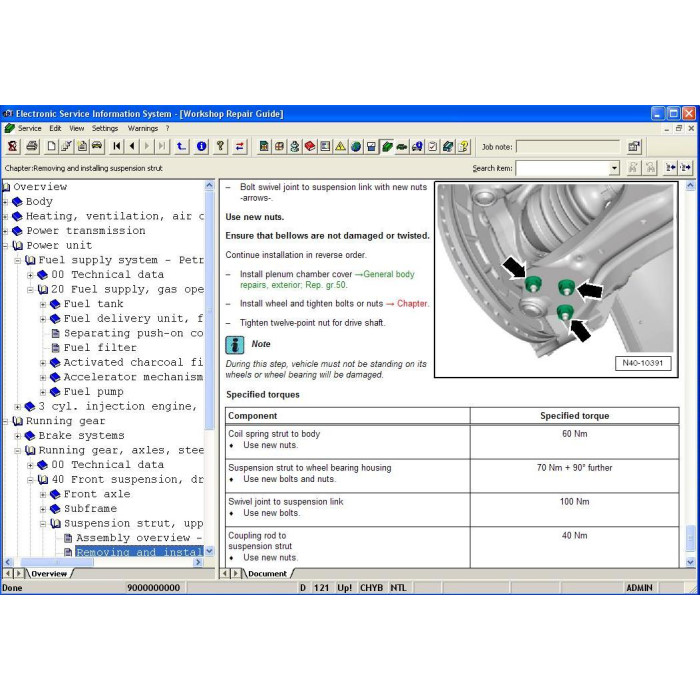Click the document with question mark icon

(464, 146)
